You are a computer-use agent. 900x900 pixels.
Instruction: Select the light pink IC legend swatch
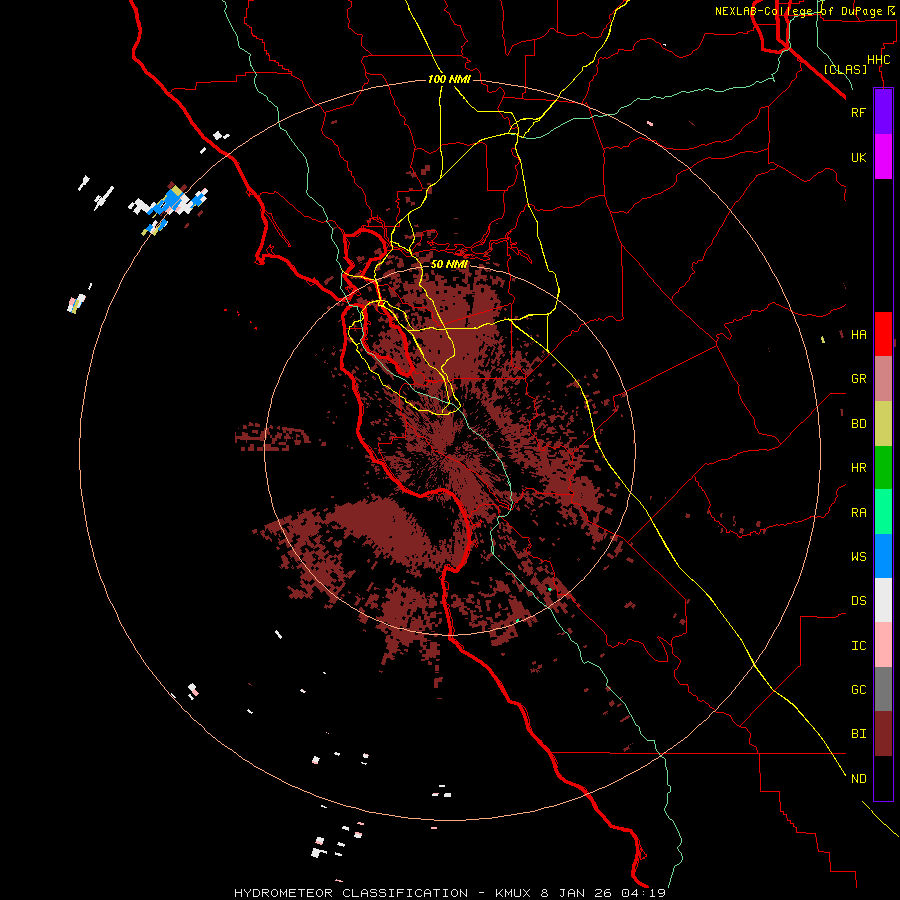click(883, 645)
